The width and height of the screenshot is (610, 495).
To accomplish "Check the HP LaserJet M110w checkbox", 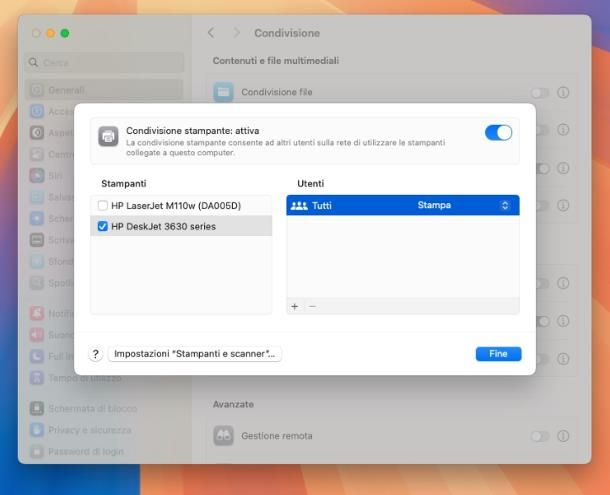I will pyautogui.click(x=103, y=205).
